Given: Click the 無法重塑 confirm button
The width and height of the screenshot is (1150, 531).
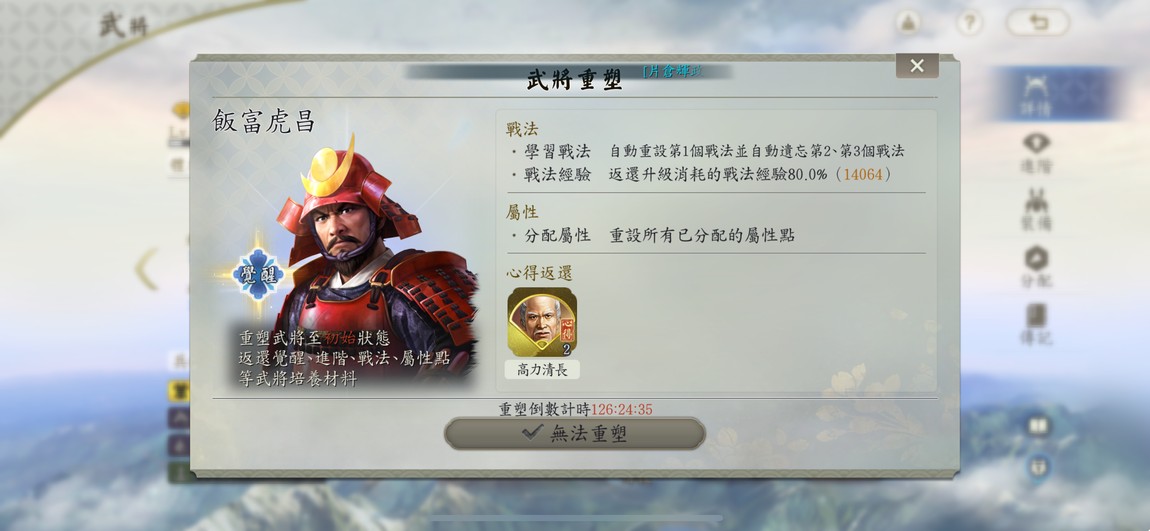Looking at the screenshot, I should click(x=574, y=433).
